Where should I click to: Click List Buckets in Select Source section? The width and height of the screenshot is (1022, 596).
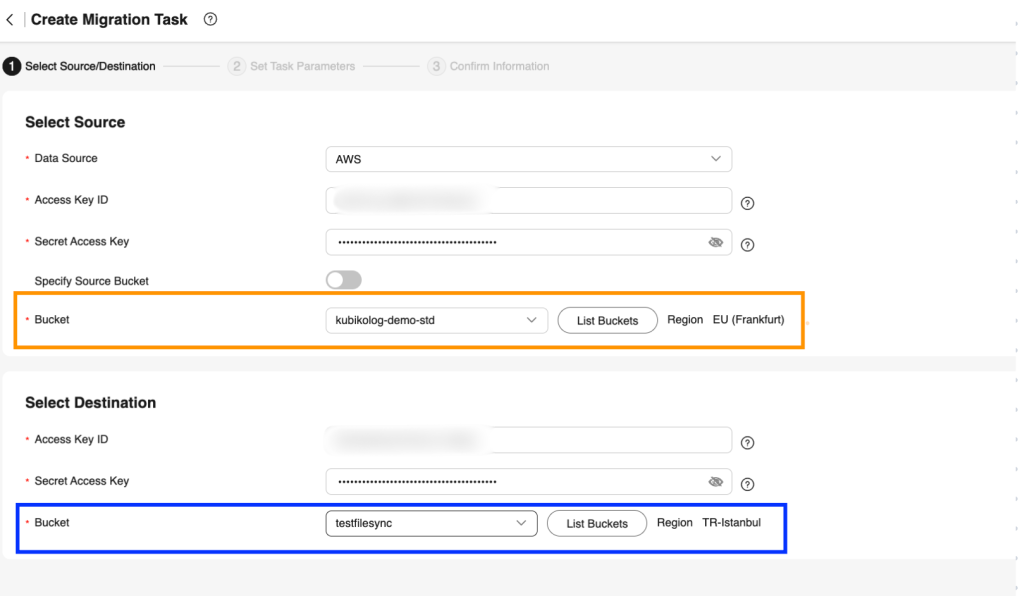click(607, 320)
